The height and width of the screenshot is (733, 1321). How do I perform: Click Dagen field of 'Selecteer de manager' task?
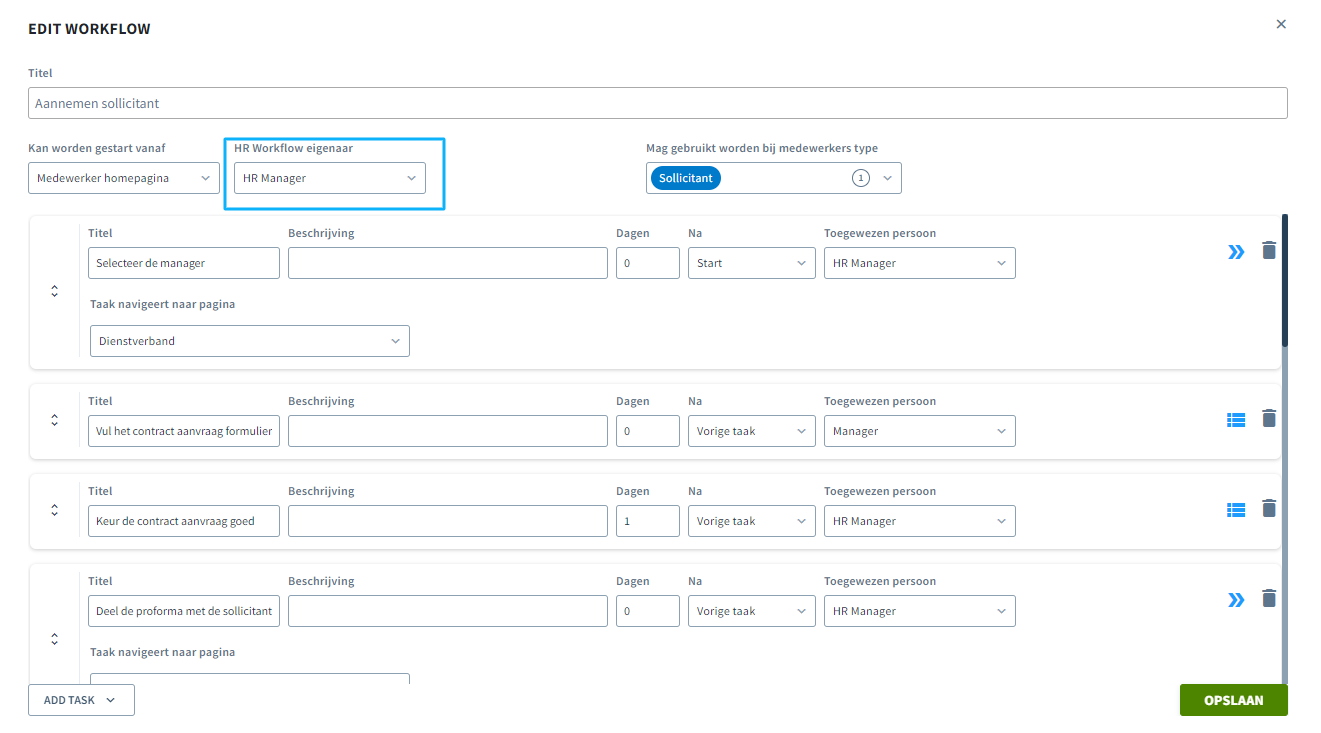pos(648,263)
